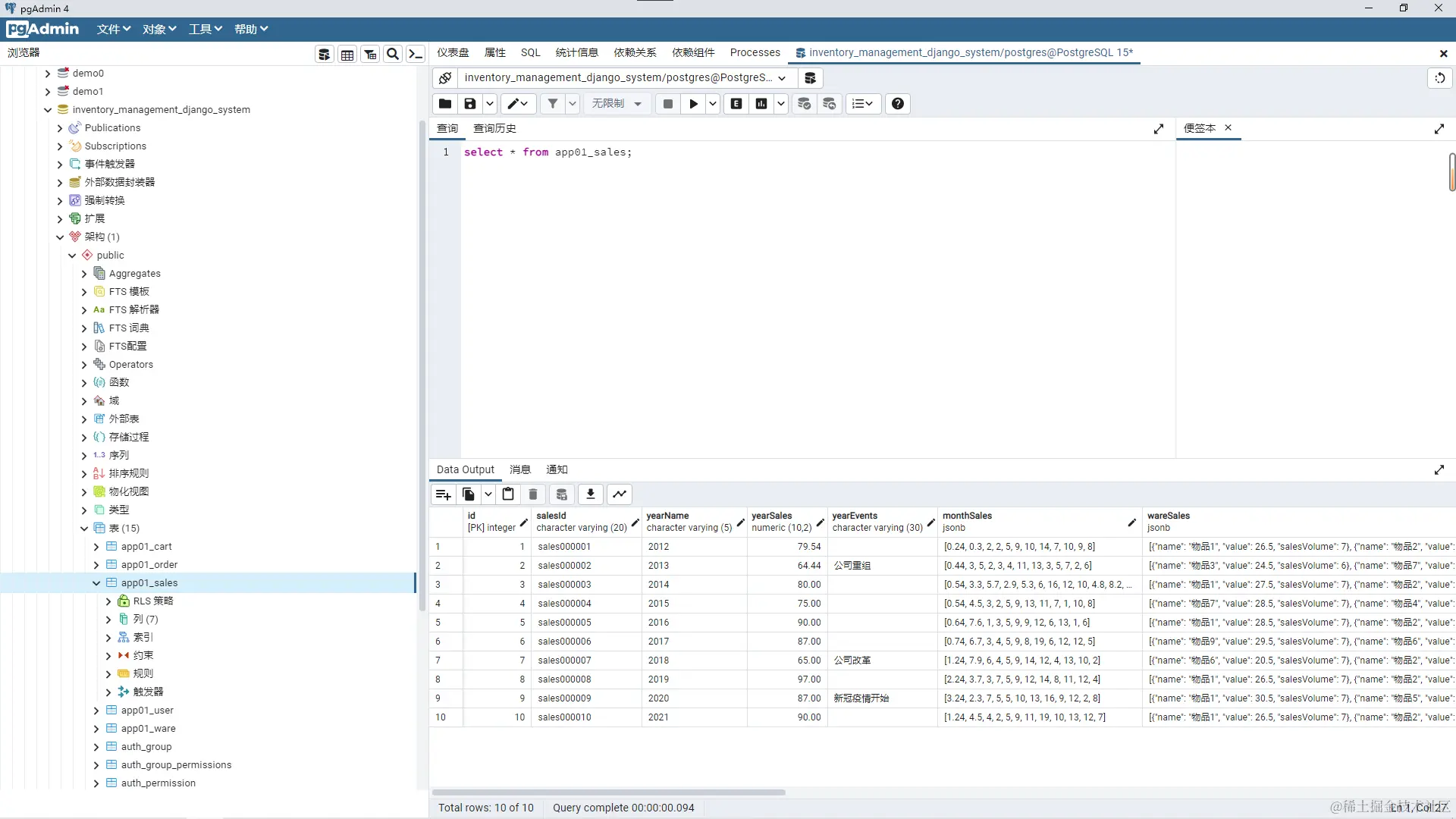Open execute options dropdown arrow
1456x819 pixels.
713,104
